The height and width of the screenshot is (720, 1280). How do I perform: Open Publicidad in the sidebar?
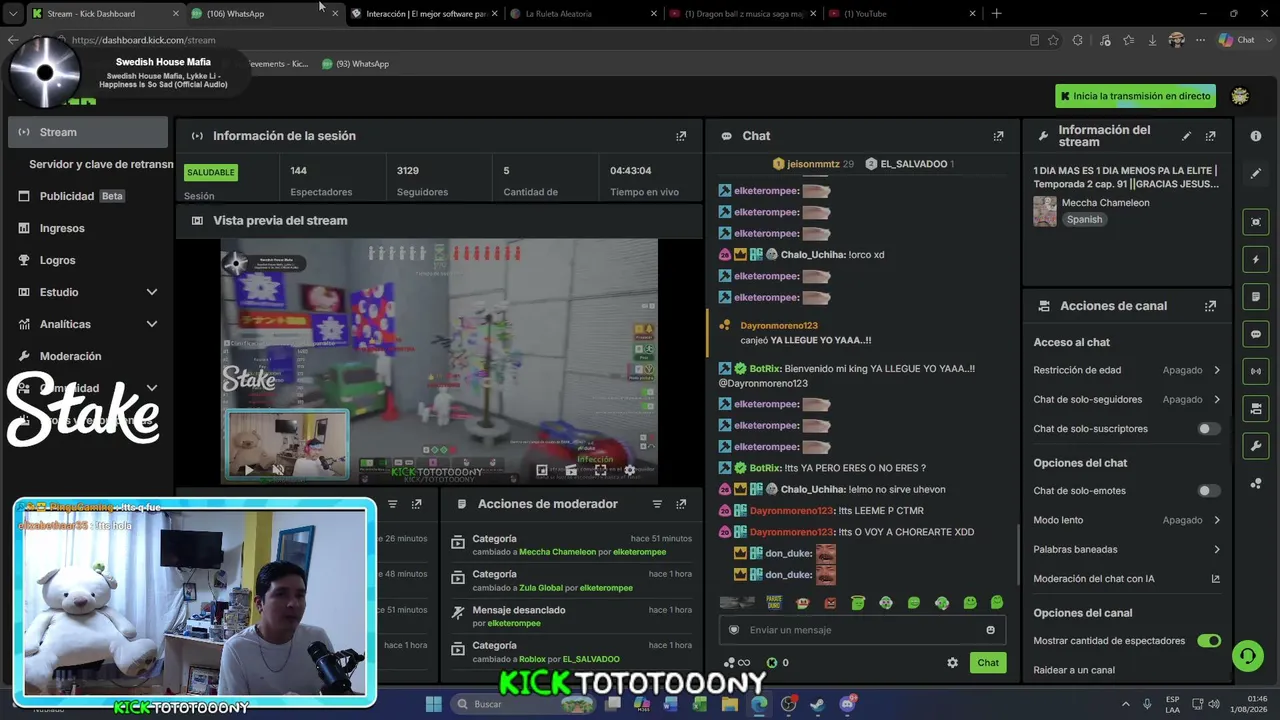(x=88, y=196)
